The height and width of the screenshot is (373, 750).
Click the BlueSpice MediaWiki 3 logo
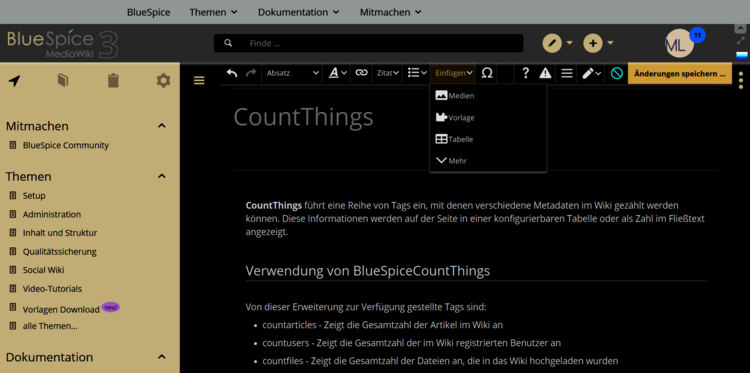click(63, 44)
